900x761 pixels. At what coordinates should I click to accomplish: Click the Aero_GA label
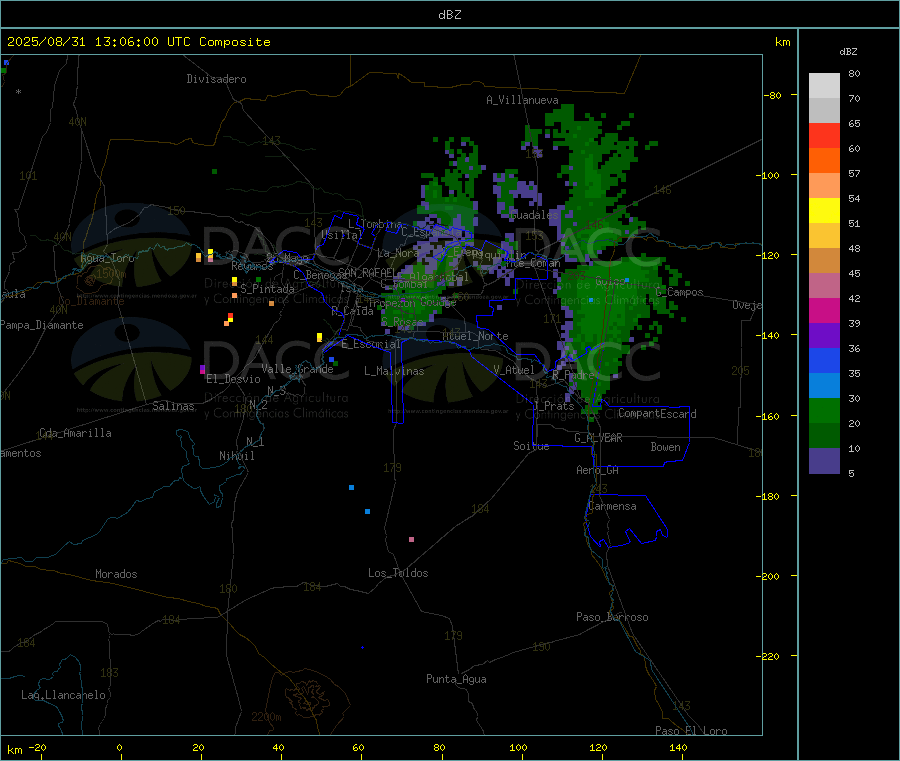tap(597, 471)
